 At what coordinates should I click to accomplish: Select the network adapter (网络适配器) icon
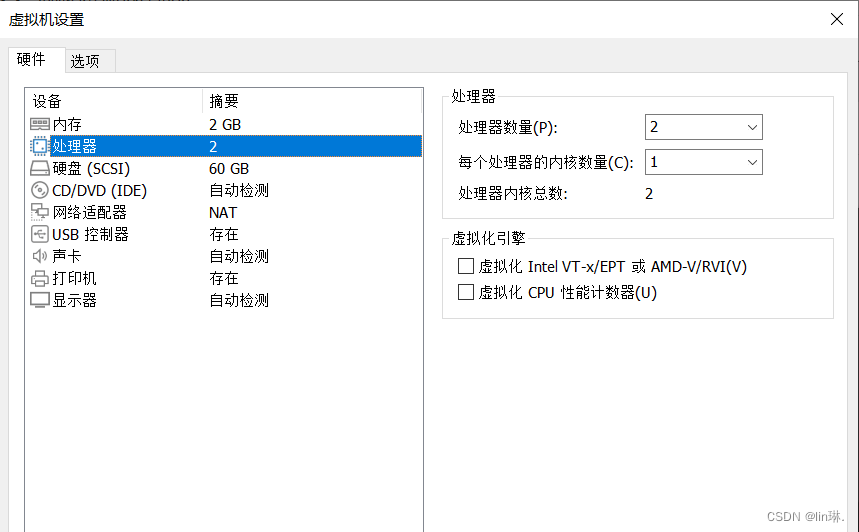[39, 212]
